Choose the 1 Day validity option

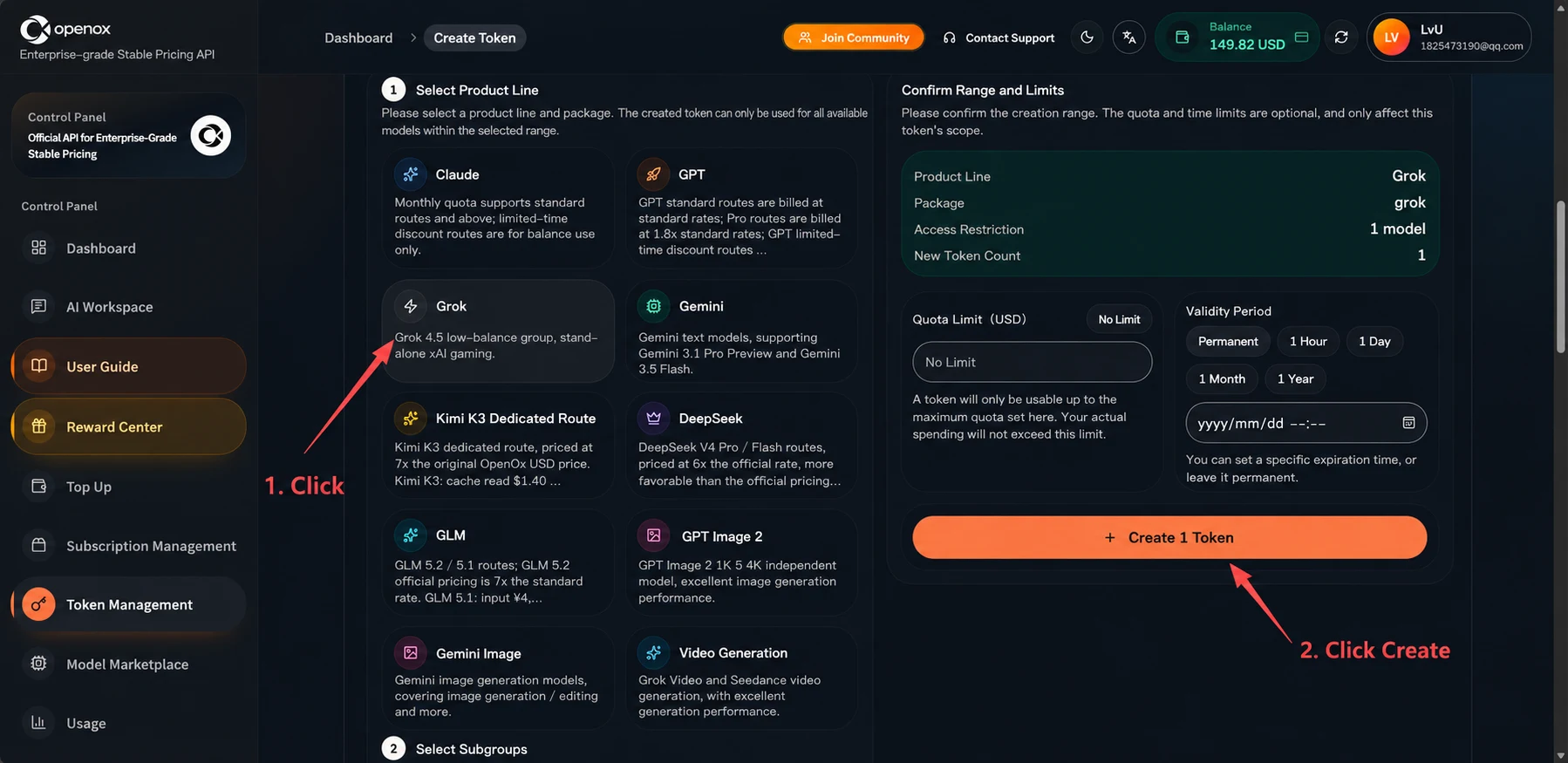click(1374, 341)
